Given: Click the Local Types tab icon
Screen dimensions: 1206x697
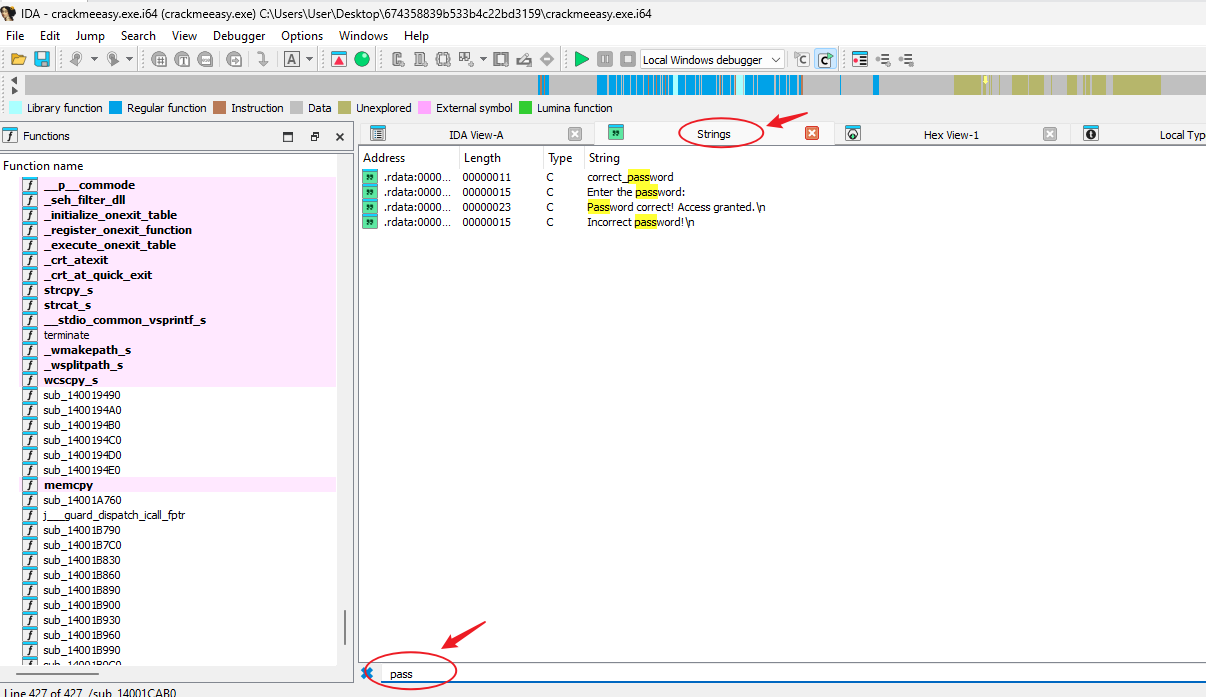Looking at the screenshot, I should click(1091, 134).
